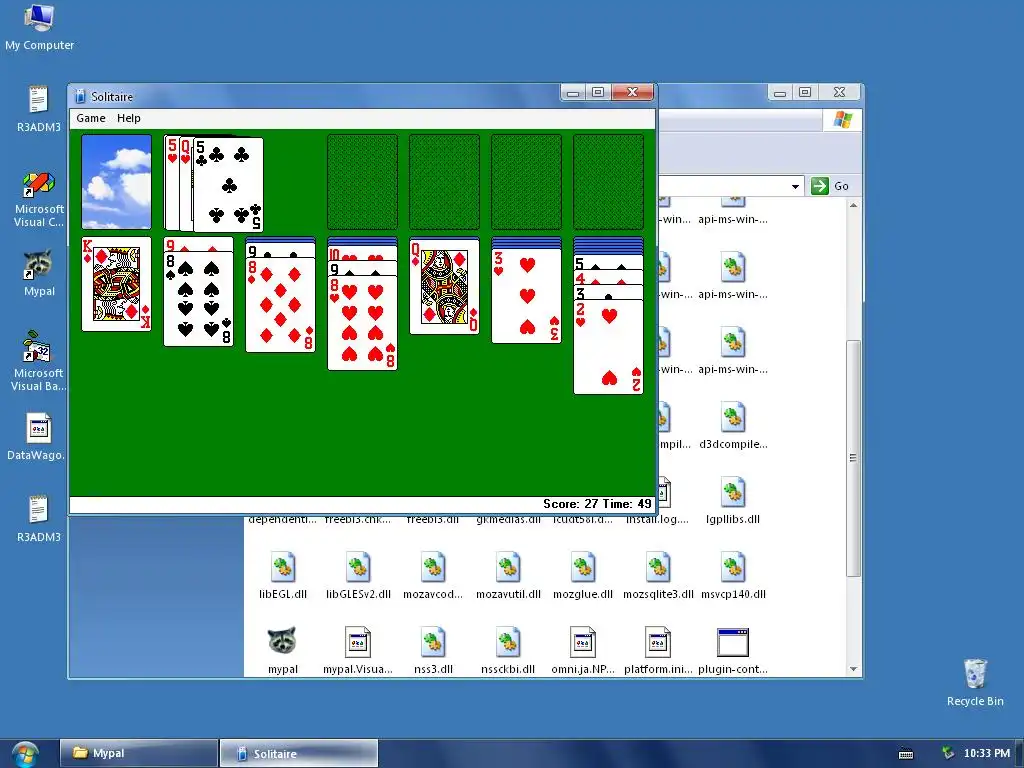This screenshot has width=1024, height=768.
Task: Select libGLESv2.dll file icon
Action: pos(358,576)
